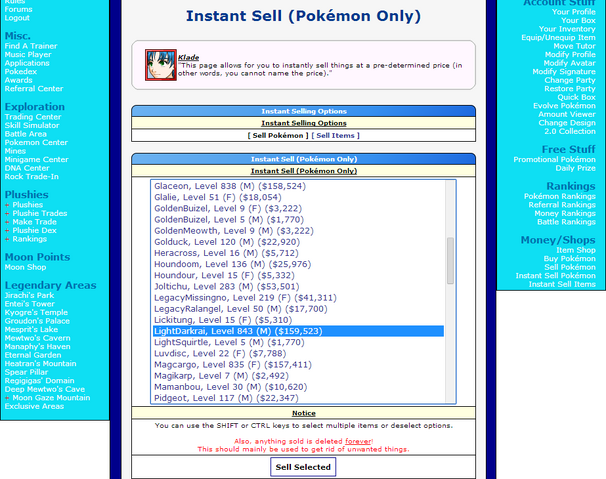This screenshot has height=479, width=606.
Task: Select GoldenMeowth, Level 9 entry
Action: point(298,231)
